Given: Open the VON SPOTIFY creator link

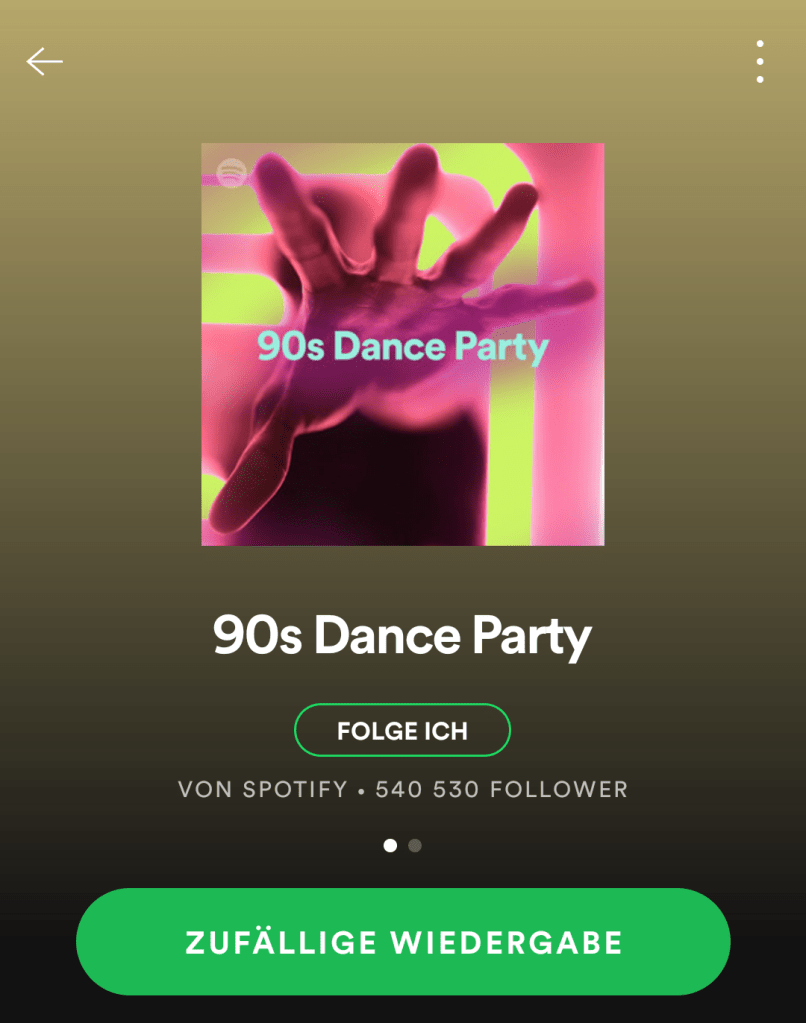Looking at the screenshot, I should point(263,789).
